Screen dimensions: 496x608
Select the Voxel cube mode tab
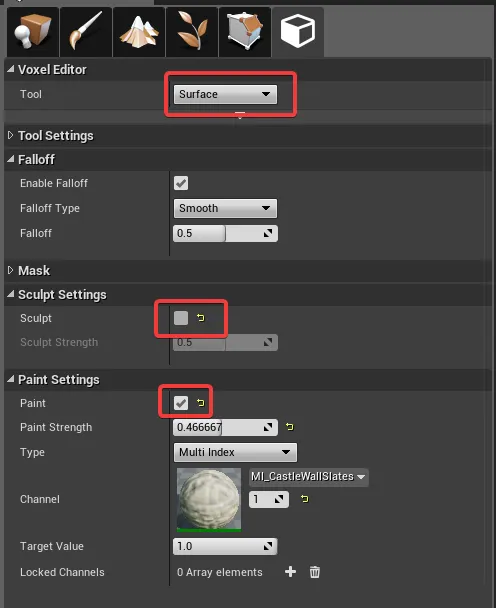pyautogui.click(x=298, y=32)
